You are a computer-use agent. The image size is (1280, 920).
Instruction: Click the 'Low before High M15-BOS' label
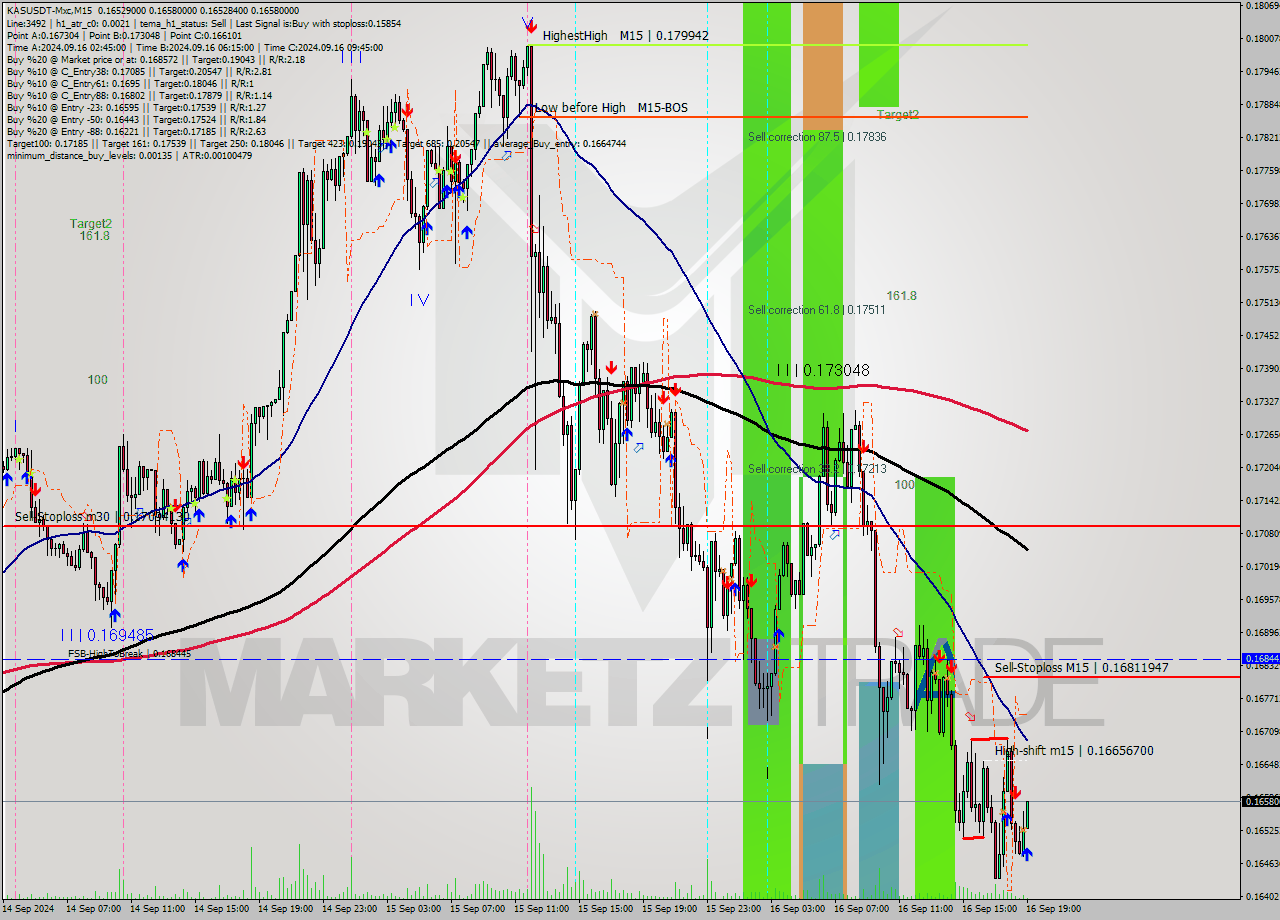pos(611,107)
